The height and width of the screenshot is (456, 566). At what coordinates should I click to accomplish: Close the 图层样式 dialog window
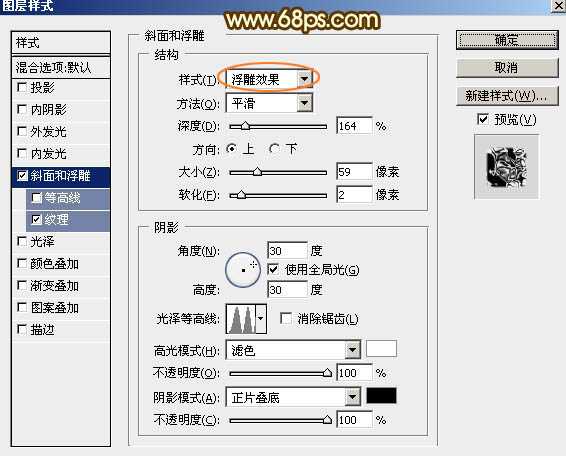558,6
